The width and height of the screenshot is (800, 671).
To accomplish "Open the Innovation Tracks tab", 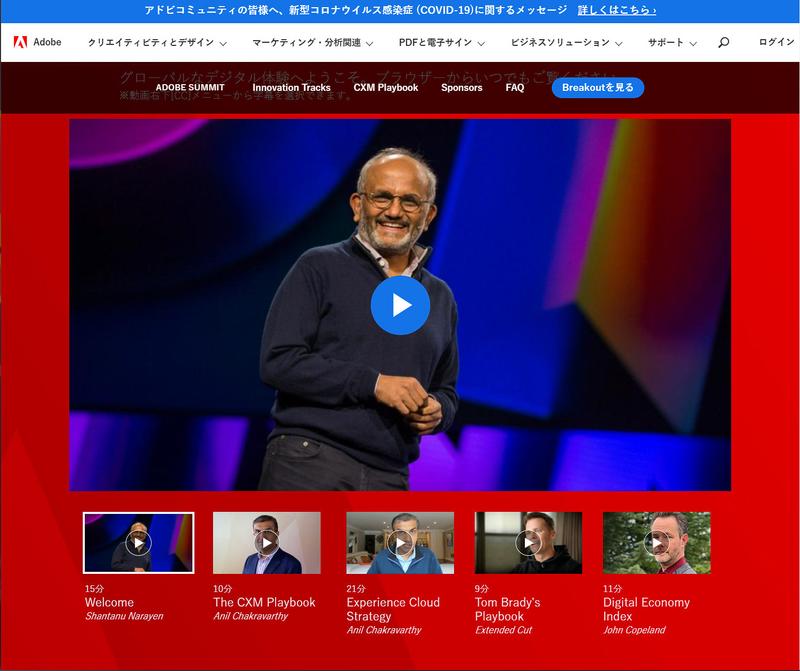I will tap(291, 88).
